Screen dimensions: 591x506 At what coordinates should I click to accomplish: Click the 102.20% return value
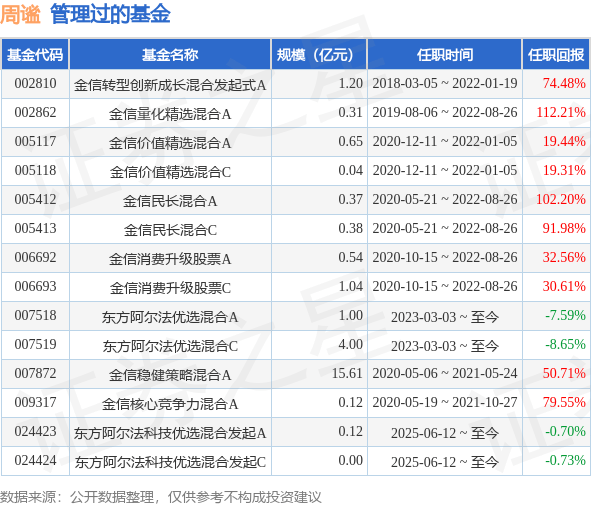click(561, 199)
